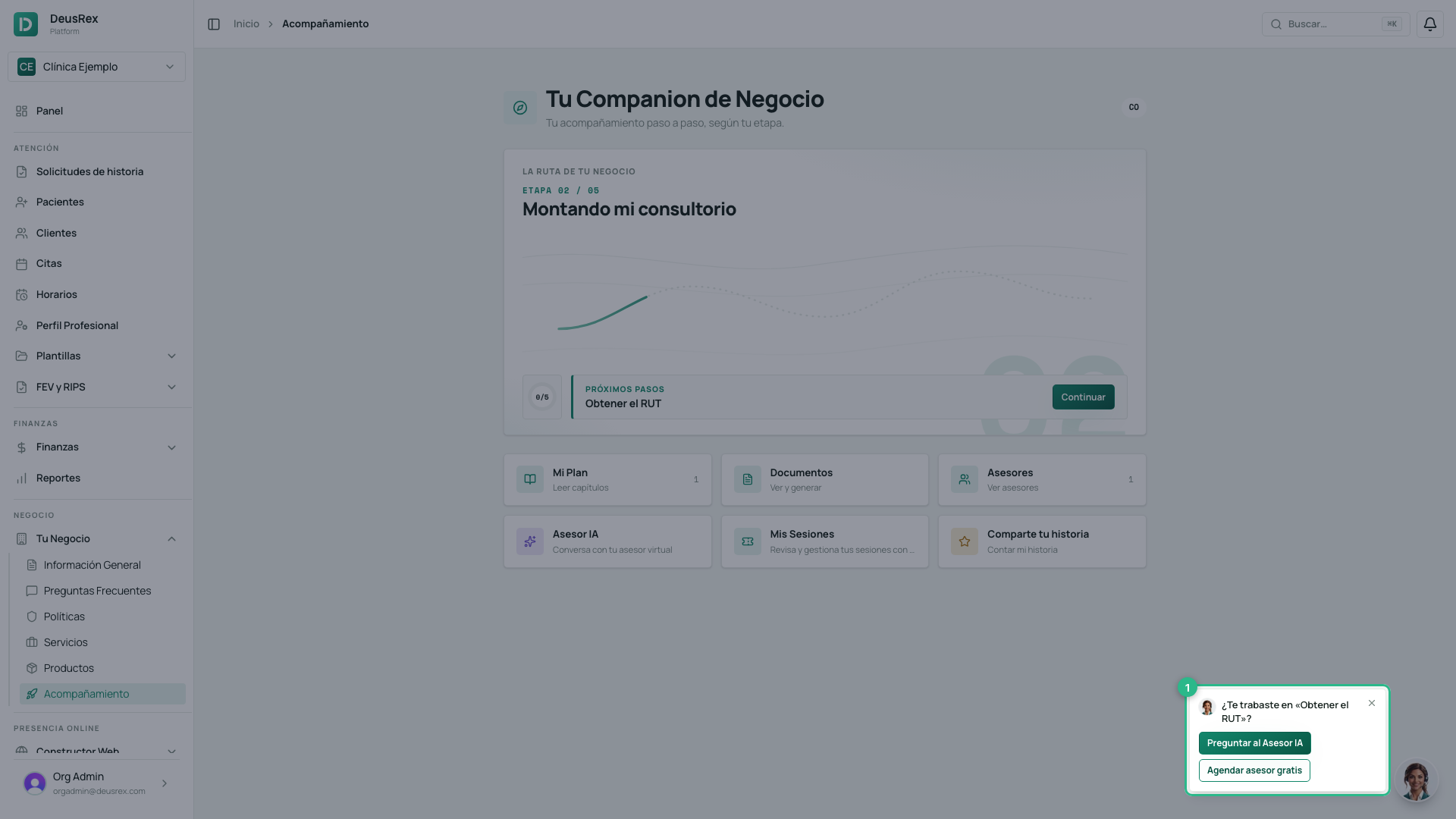Open the Mis Sesiones card
This screenshot has width=1456, height=819.
coord(824,541)
